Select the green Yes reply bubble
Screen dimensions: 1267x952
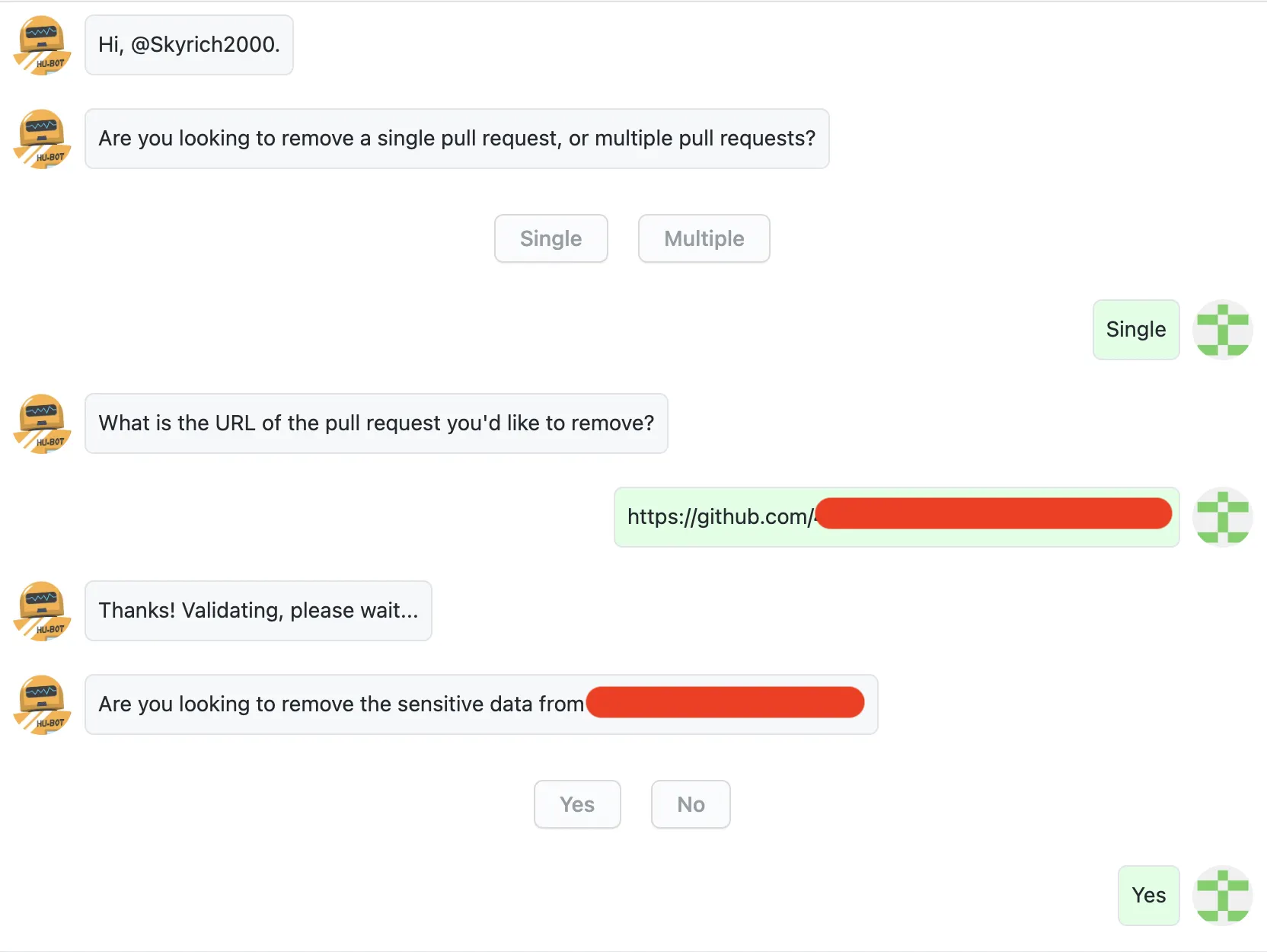(x=1149, y=896)
